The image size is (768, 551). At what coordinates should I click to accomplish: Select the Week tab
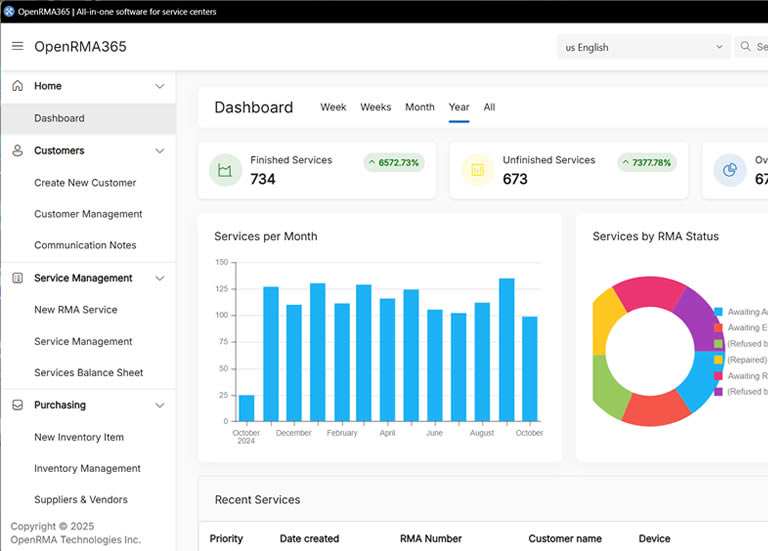point(333,107)
